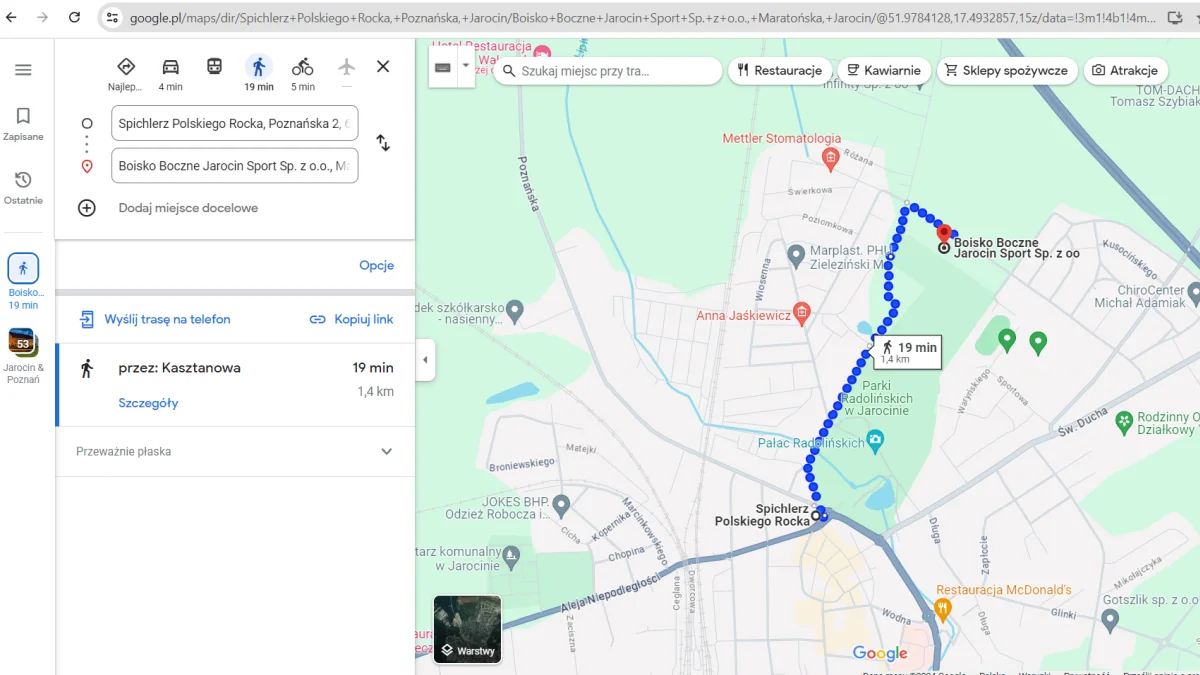Click the Pałac Radolińskich camera pin
Viewport: 1200px width, 675px height.
(x=876, y=440)
